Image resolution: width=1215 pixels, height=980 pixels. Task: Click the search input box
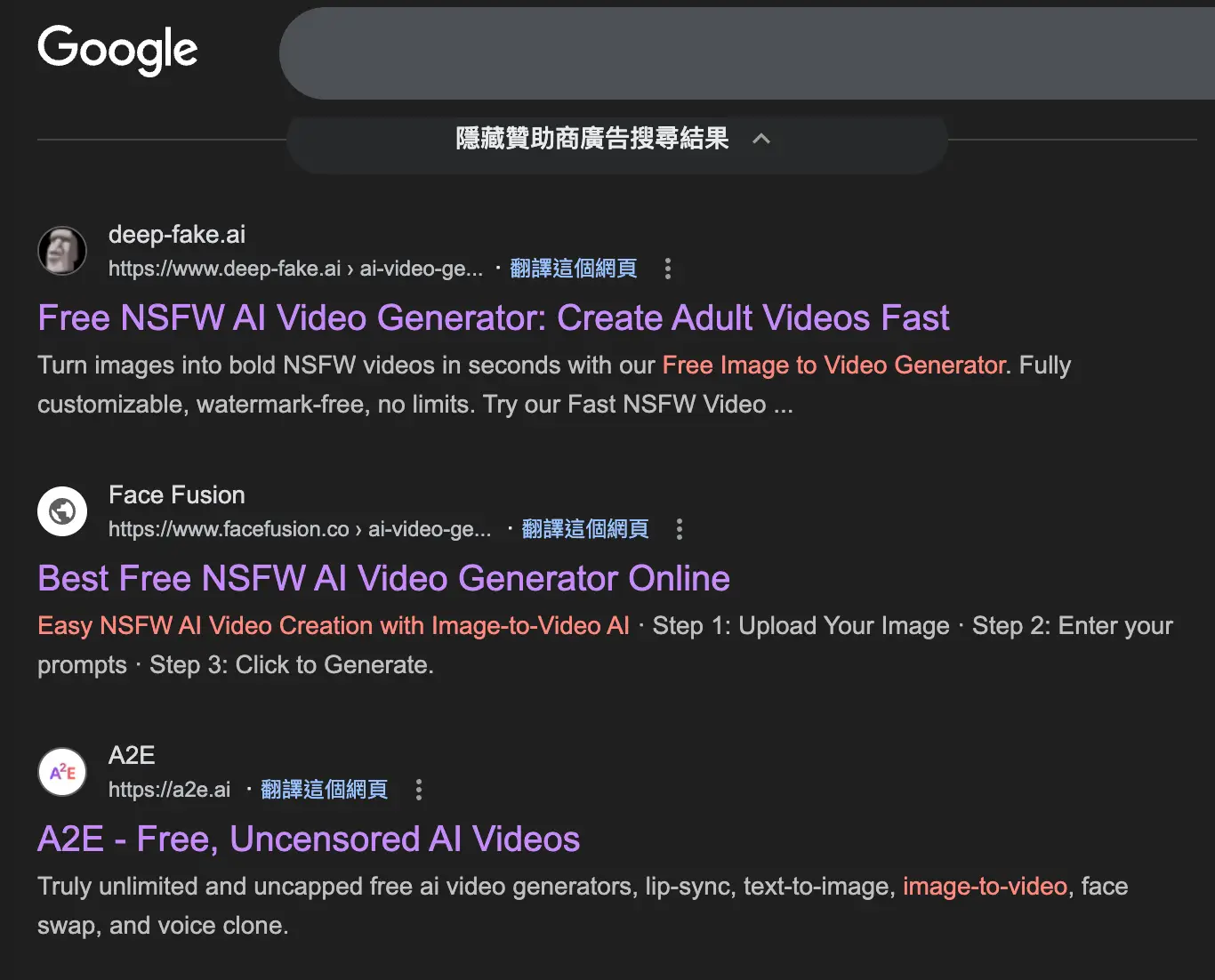747,53
